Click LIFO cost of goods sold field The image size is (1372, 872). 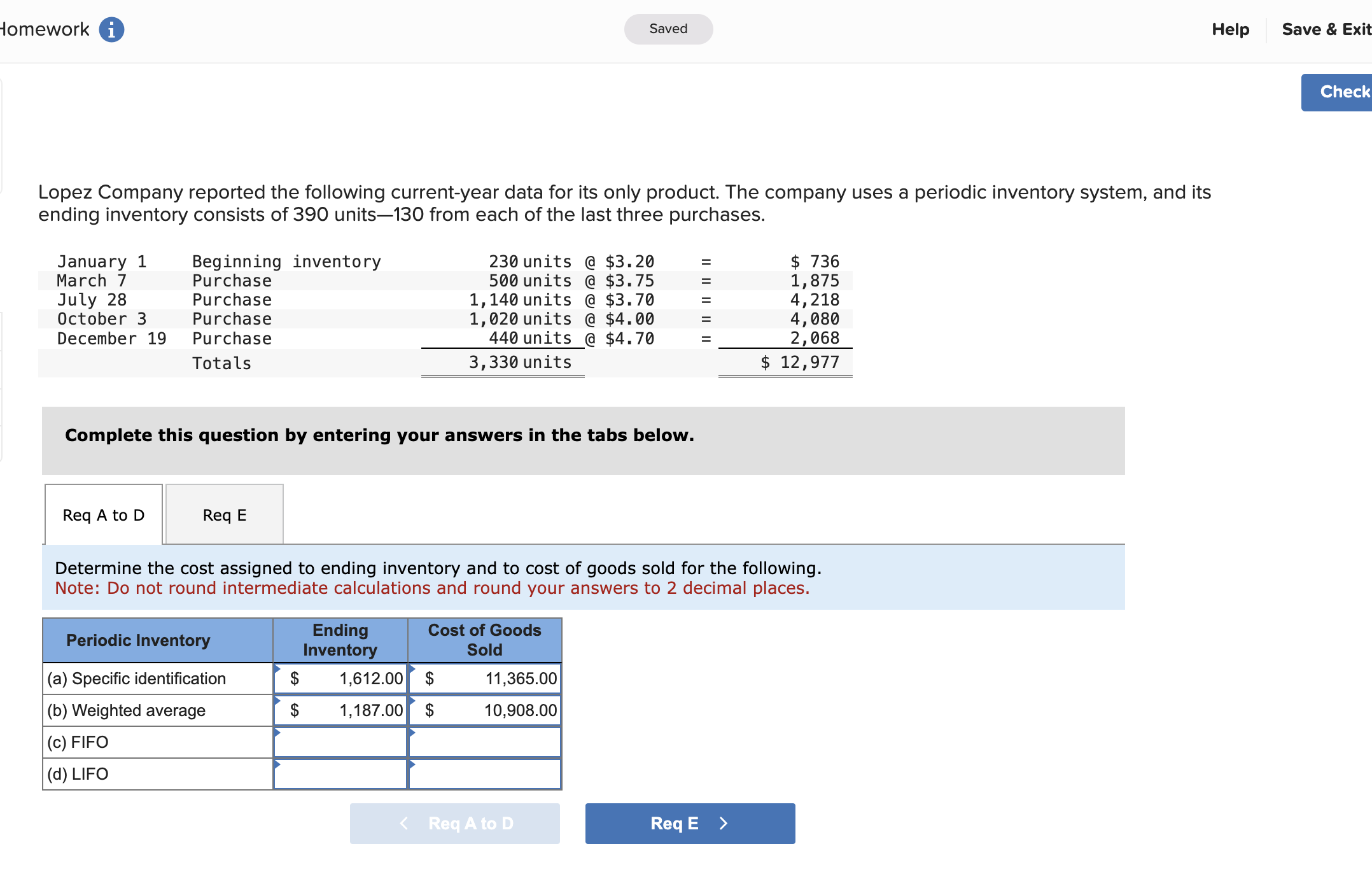tap(485, 774)
